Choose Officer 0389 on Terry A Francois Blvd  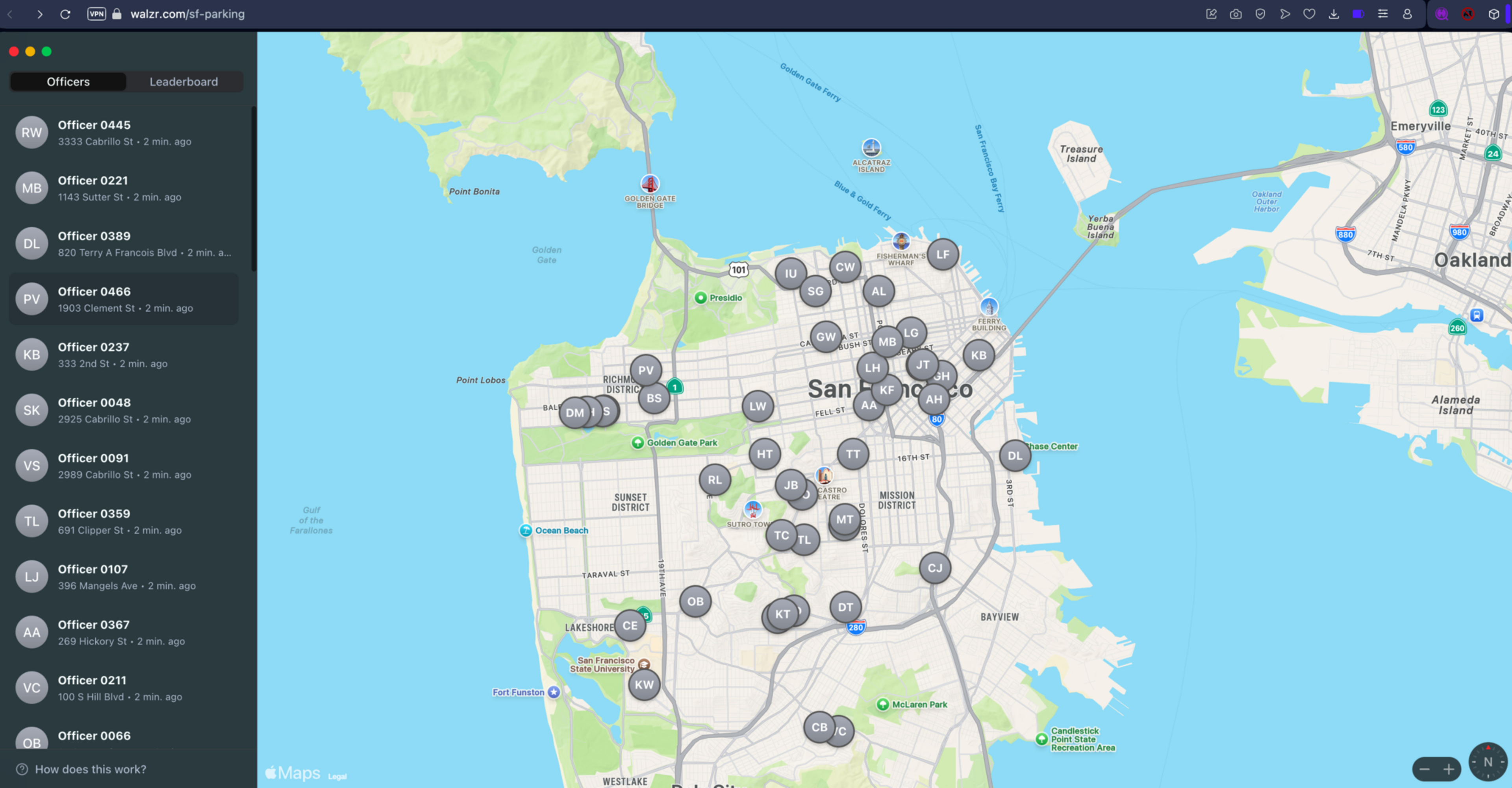[x=124, y=244]
